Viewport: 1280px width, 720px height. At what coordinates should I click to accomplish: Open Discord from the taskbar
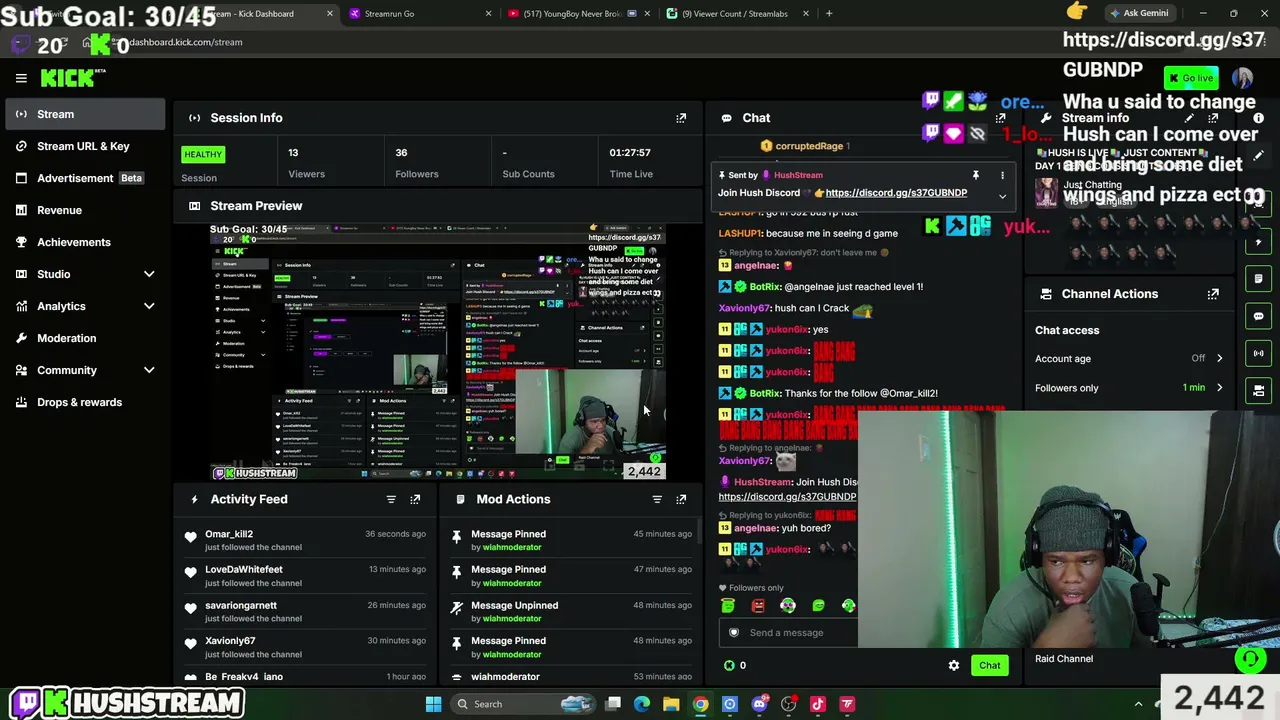point(759,704)
